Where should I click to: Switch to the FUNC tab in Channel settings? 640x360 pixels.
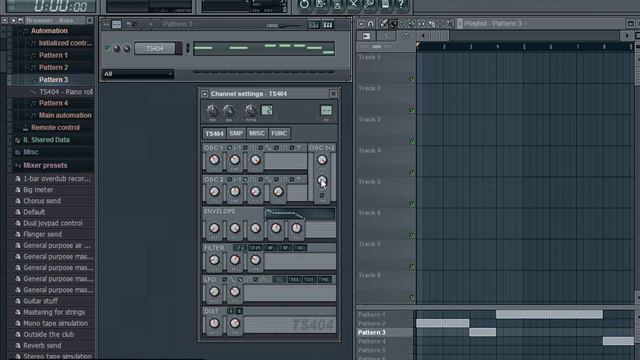coord(279,133)
